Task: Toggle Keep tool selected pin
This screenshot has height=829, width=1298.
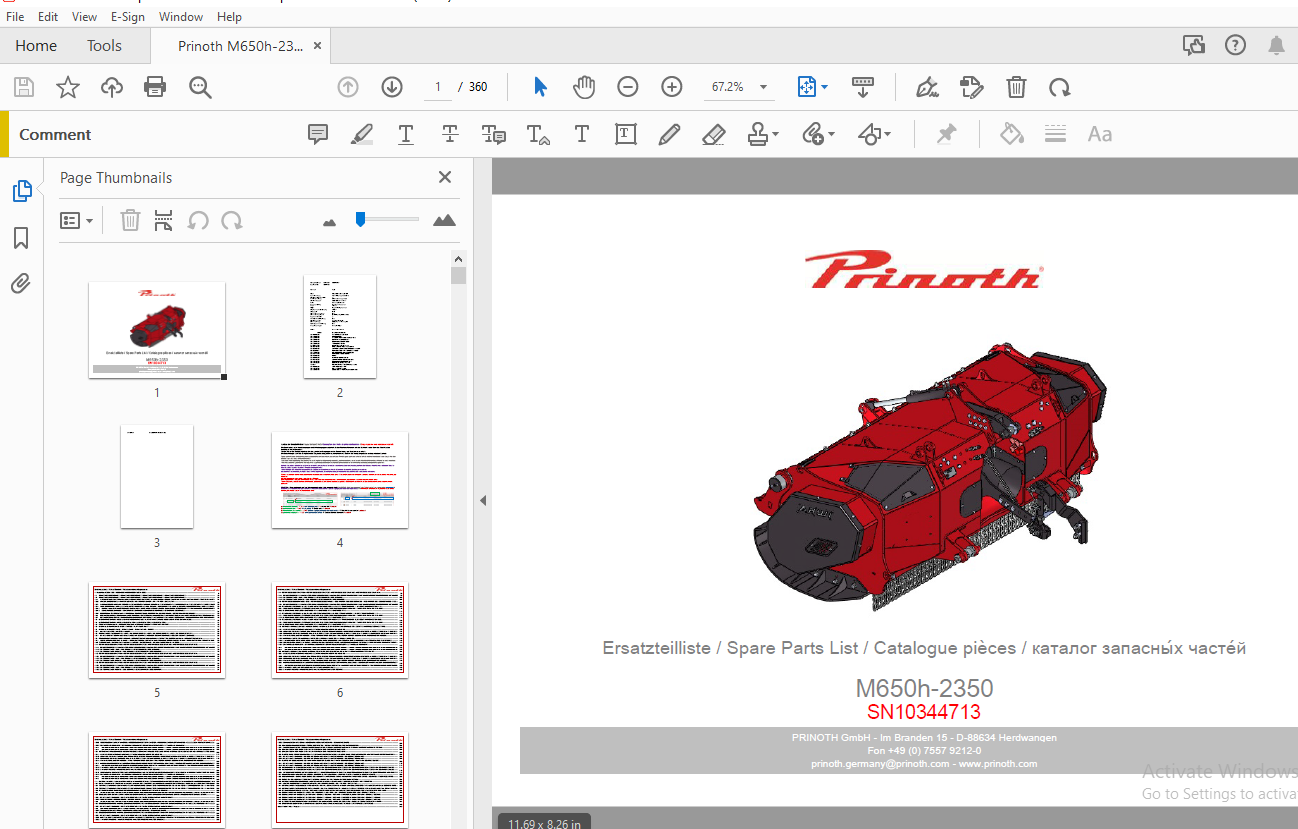Action: tap(946, 134)
